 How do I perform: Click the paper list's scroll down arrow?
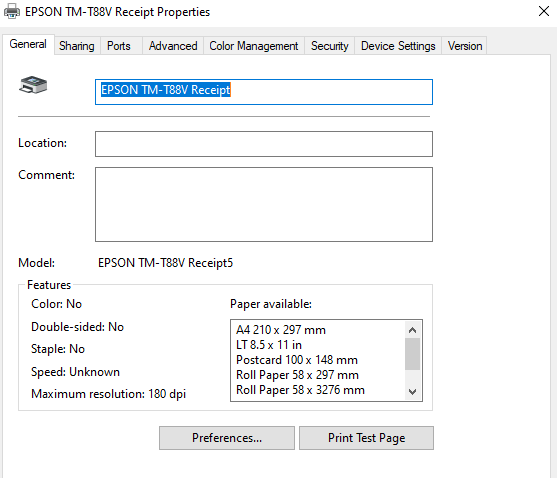[412, 392]
